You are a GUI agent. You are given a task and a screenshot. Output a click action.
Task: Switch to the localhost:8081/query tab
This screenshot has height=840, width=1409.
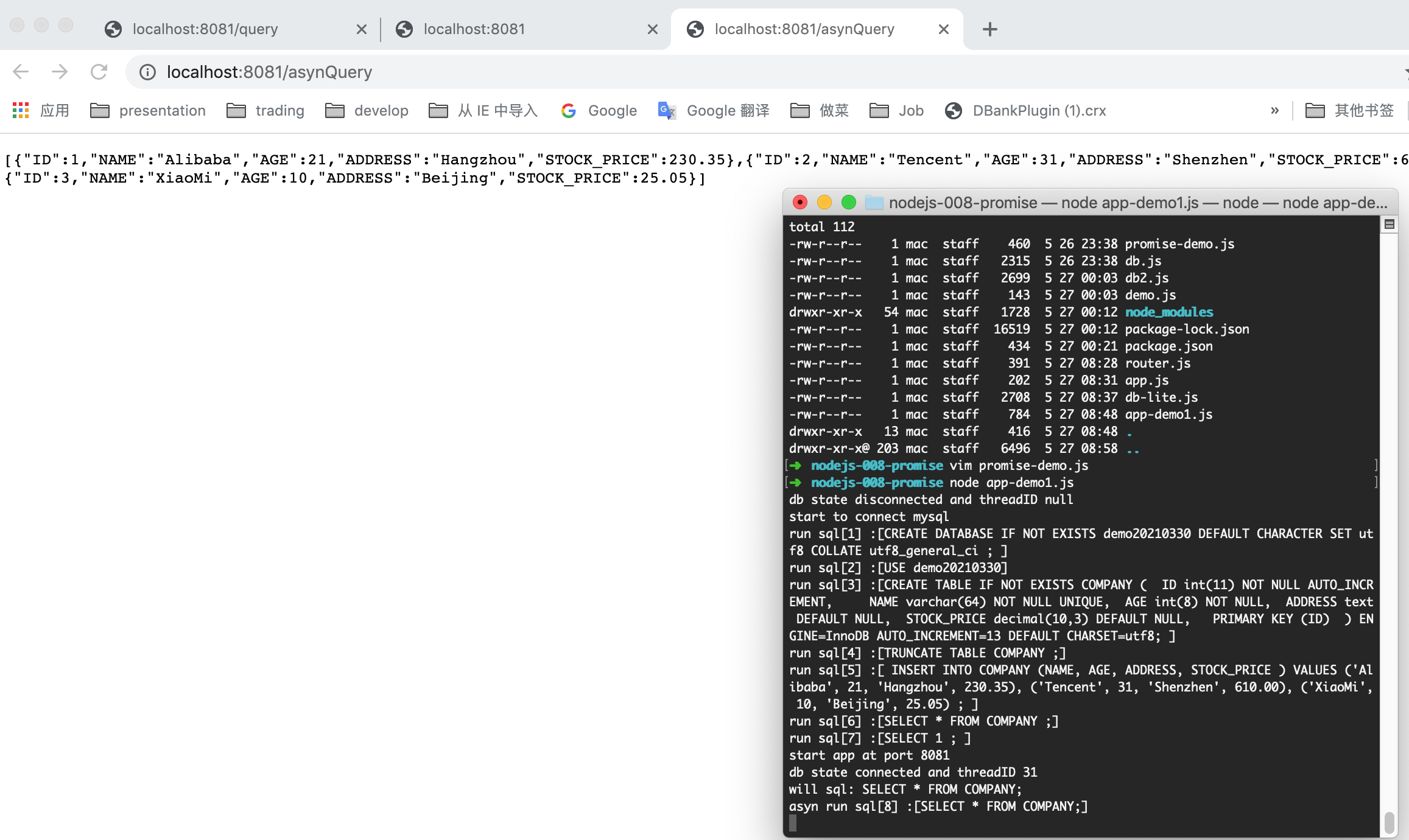[205, 29]
